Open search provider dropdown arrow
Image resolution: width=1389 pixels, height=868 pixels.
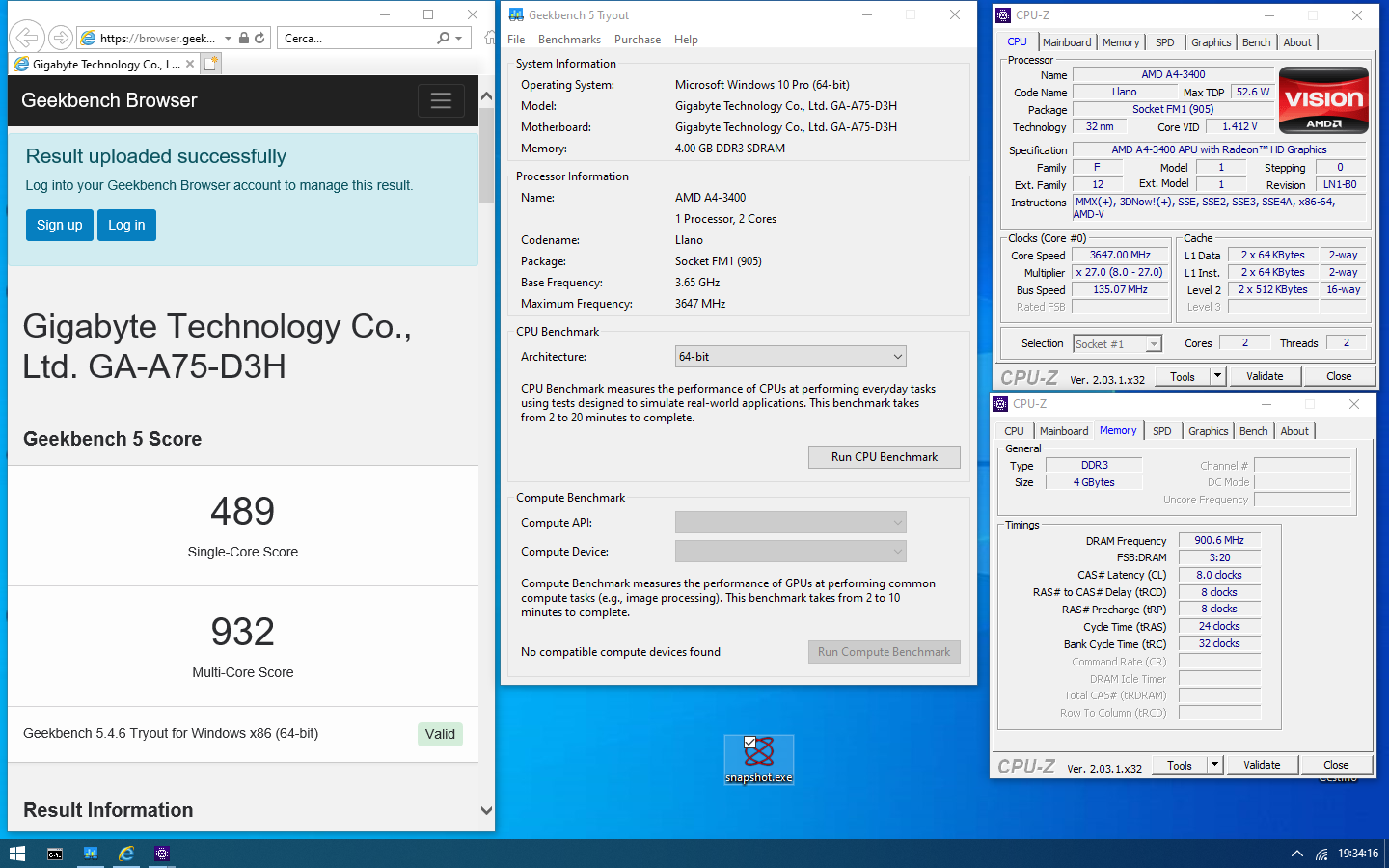click(x=458, y=38)
